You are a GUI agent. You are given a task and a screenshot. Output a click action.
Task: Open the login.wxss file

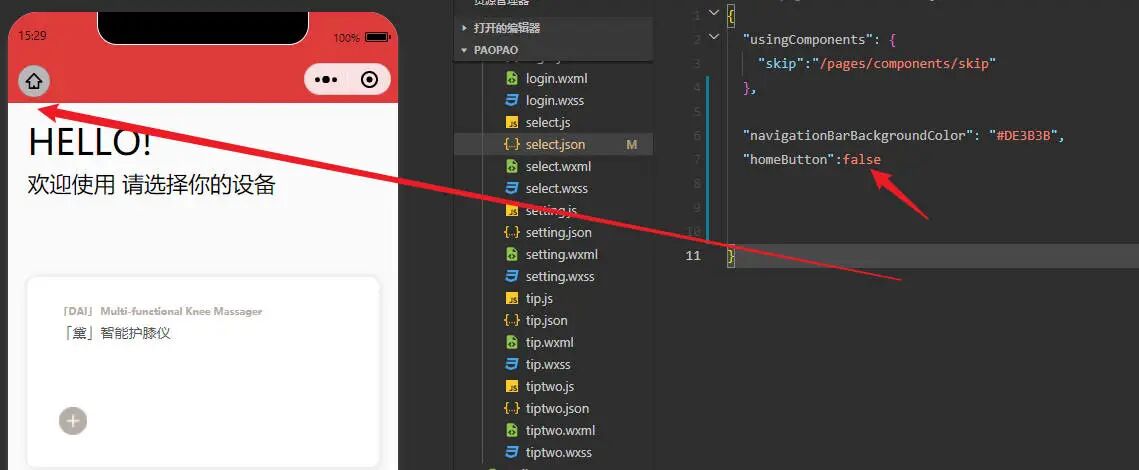coord(554,100)
